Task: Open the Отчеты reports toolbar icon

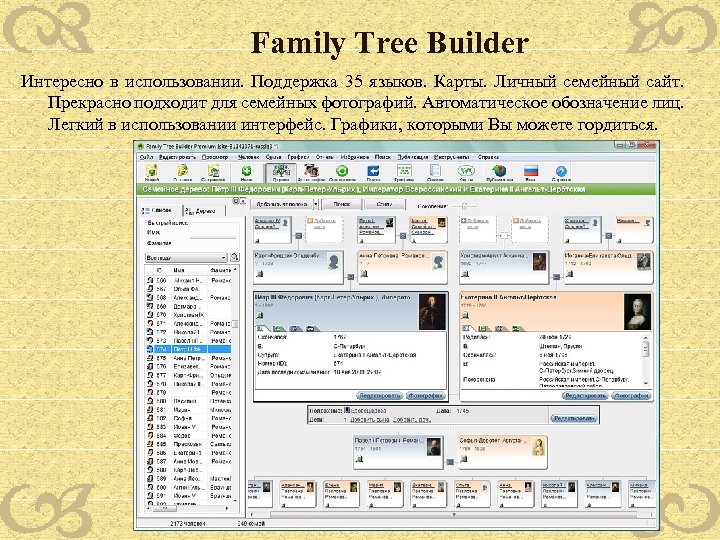Action: [435, 172]
